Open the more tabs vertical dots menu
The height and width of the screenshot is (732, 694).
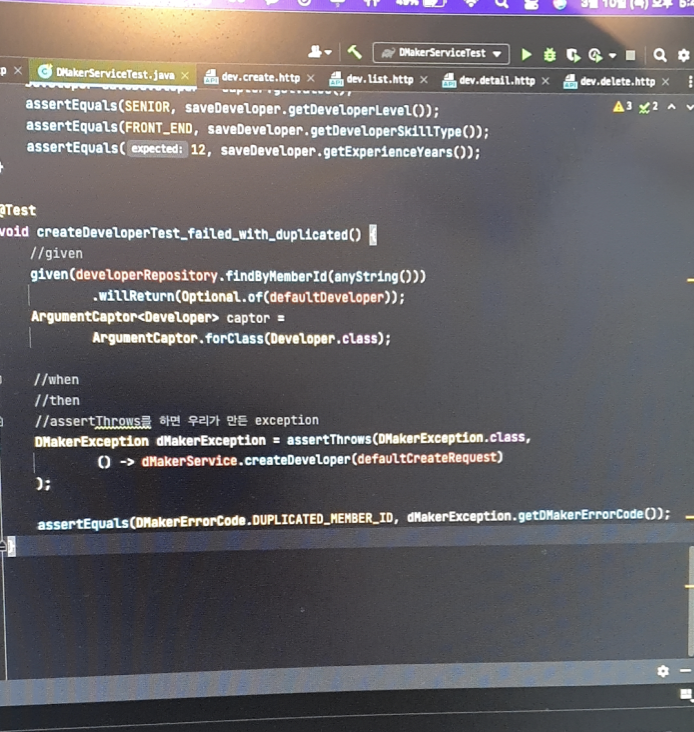click(x=690, y=82)
